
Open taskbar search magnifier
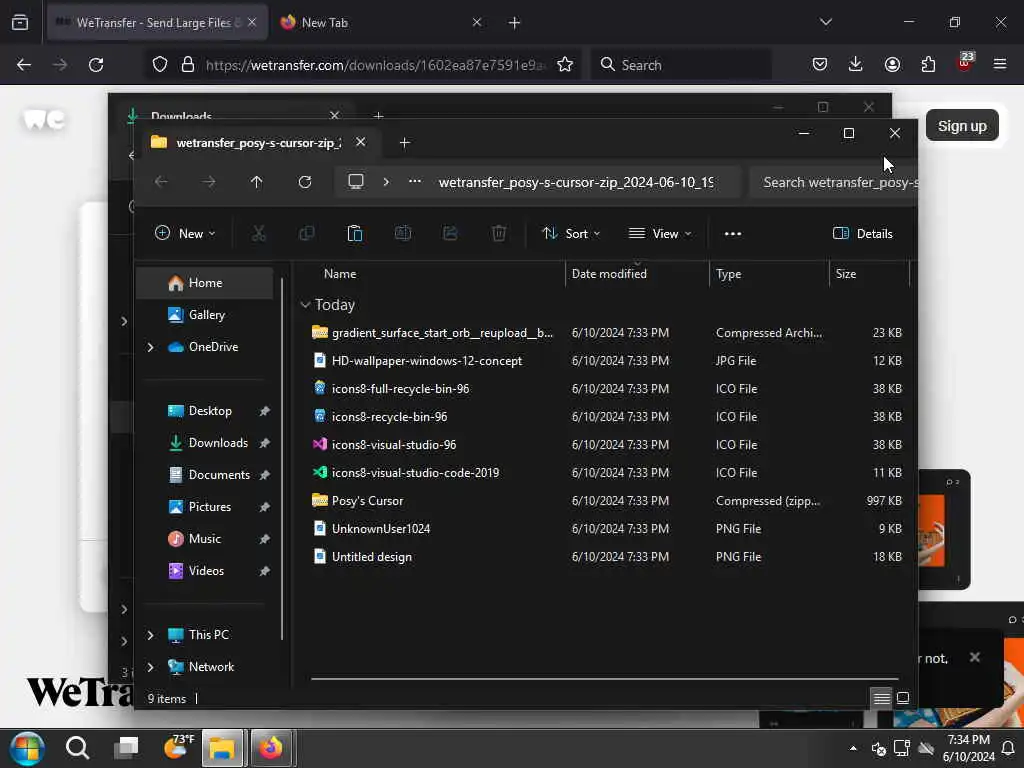(x=77, y=748)
